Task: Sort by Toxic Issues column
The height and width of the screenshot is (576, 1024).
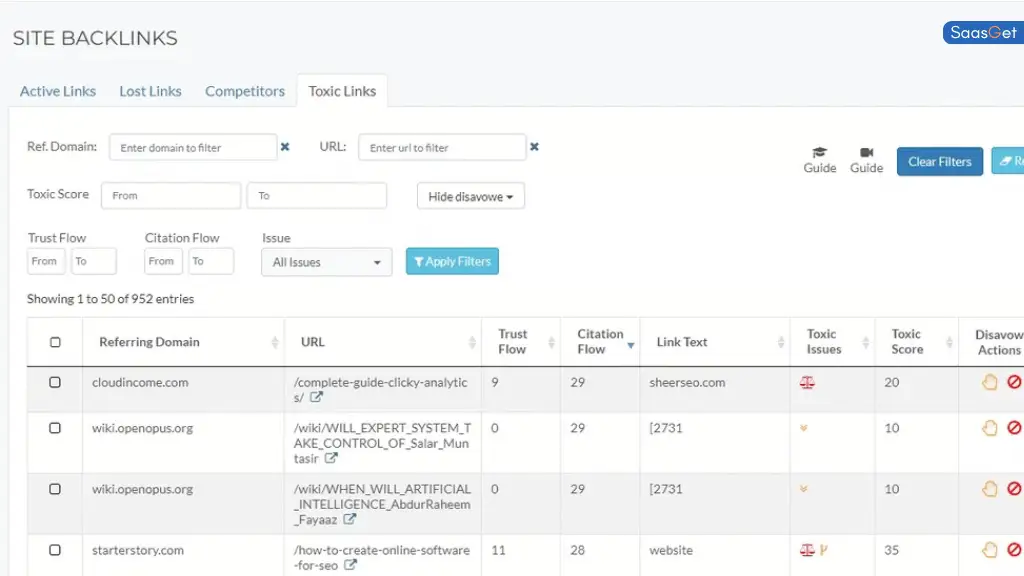Action: pyautogui.click(x=833, y=342)
